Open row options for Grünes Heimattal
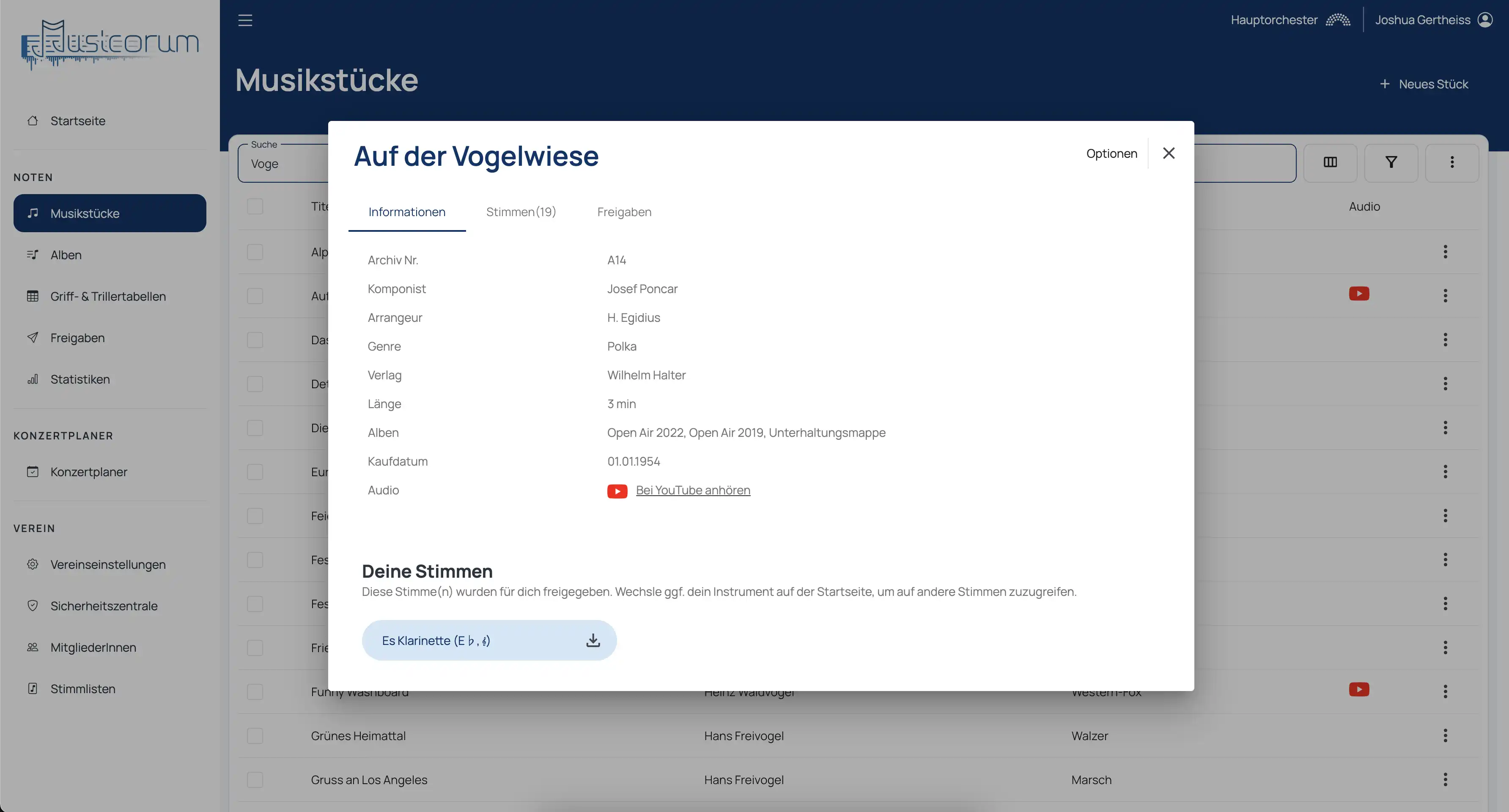The image size is (1509, 812). pyautogui.click(x=1445, y=736)
